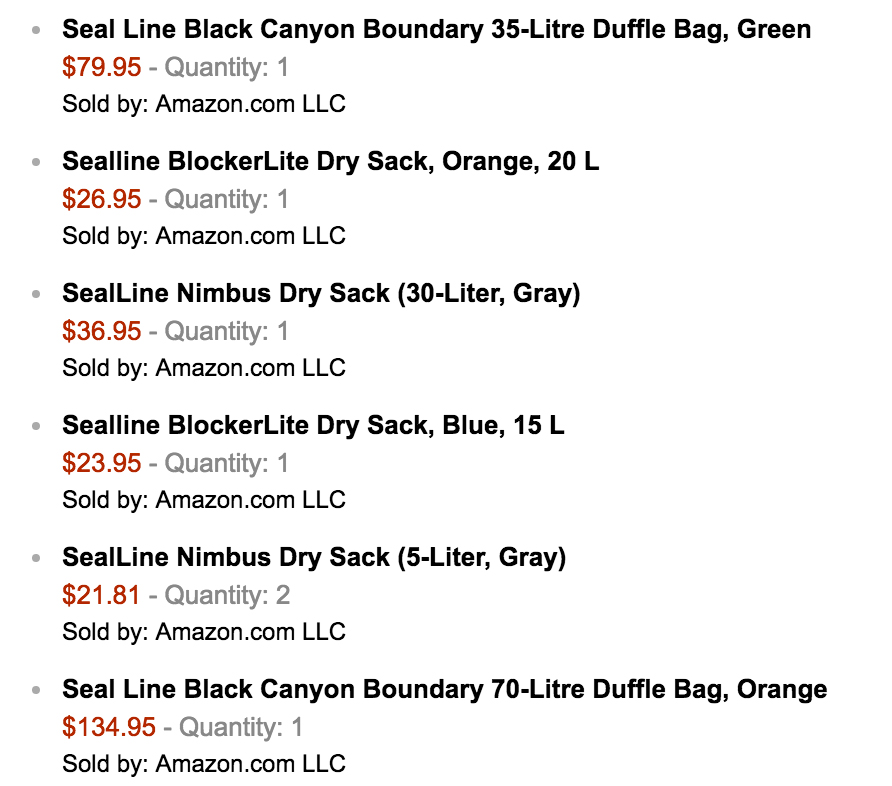Image resolution: width=892 pixels, height=786 pixels.
Task: Open SealLine Nimbus Dry Sack 30-Liter Gray
Action: pyautogui.click(x=321, y=293)
